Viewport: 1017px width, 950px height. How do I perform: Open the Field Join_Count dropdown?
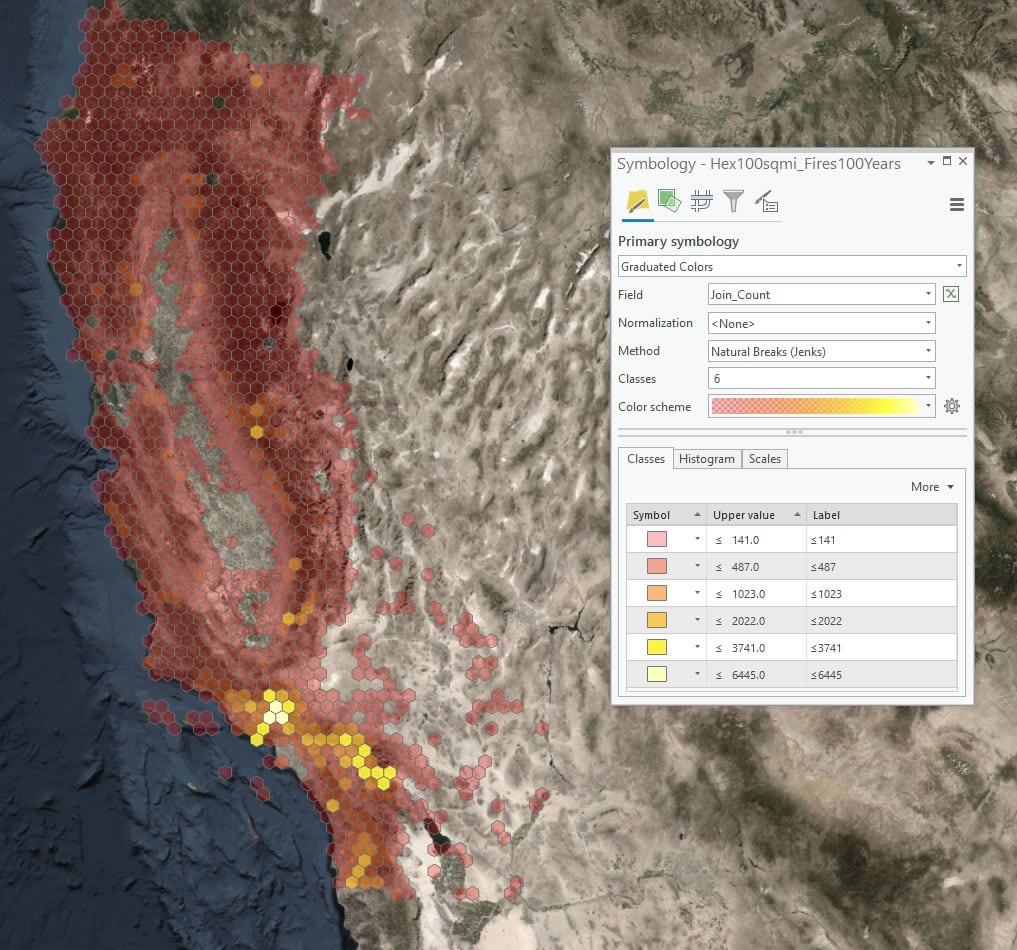click(x=821, y=294)
